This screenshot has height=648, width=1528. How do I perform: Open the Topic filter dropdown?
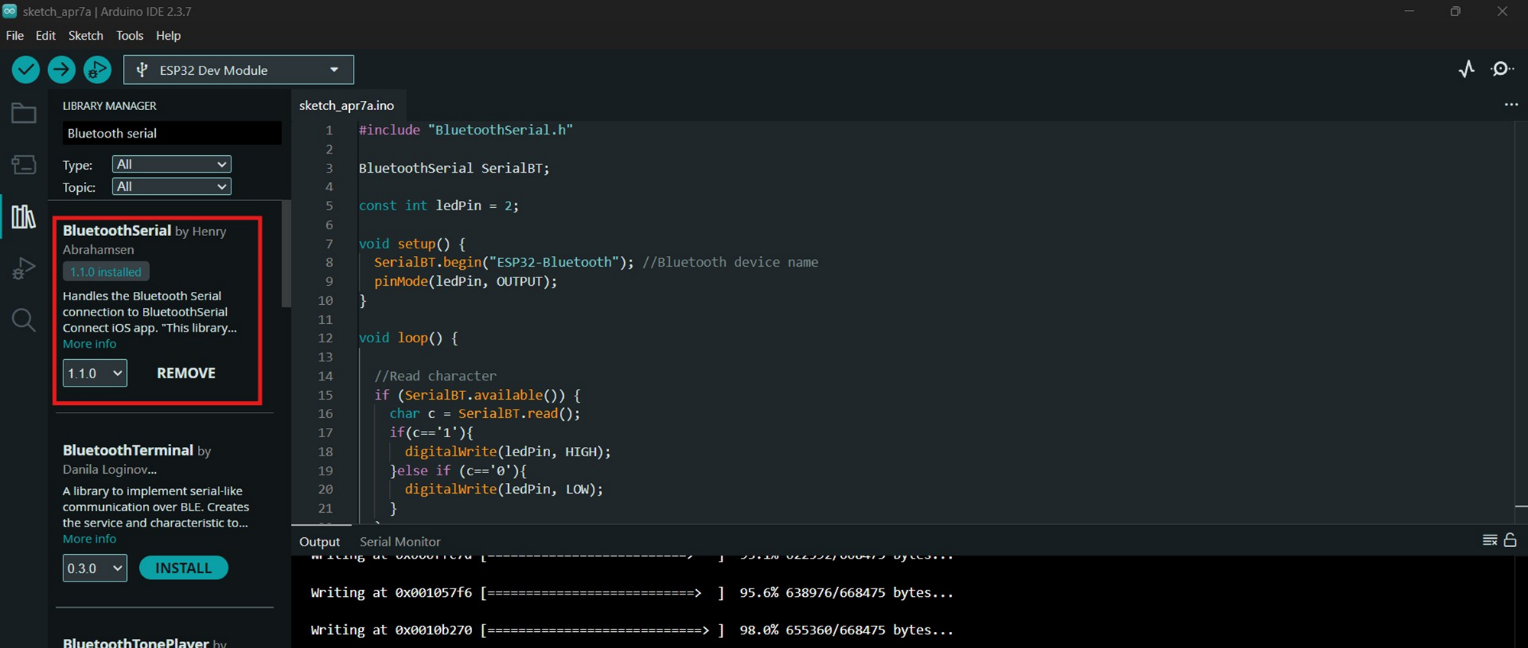pos(171,187)
